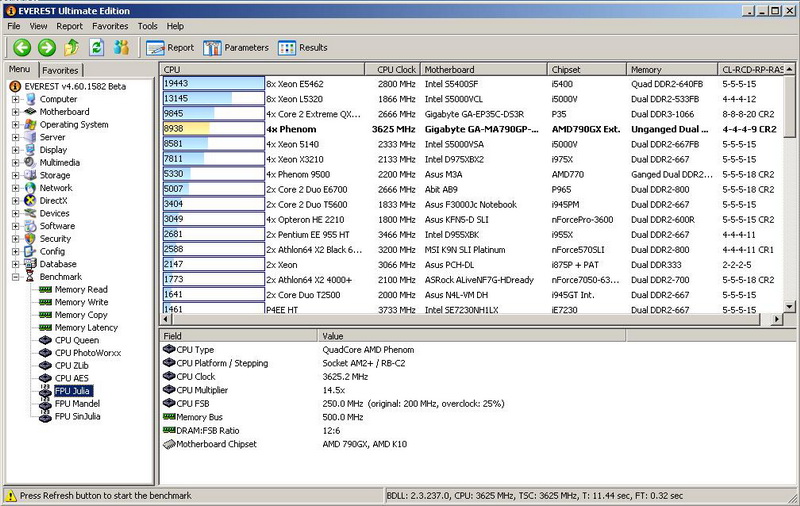The height and width of the screenshot is (506, 800).
Task: Click the Value column header
Action: click(471, 336)
